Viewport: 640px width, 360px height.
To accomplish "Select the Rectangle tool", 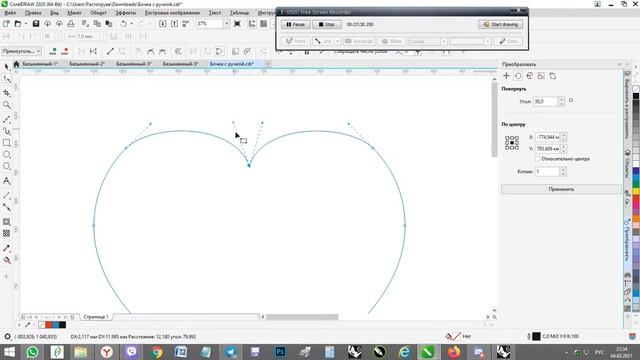I will [x=7, y=143].
